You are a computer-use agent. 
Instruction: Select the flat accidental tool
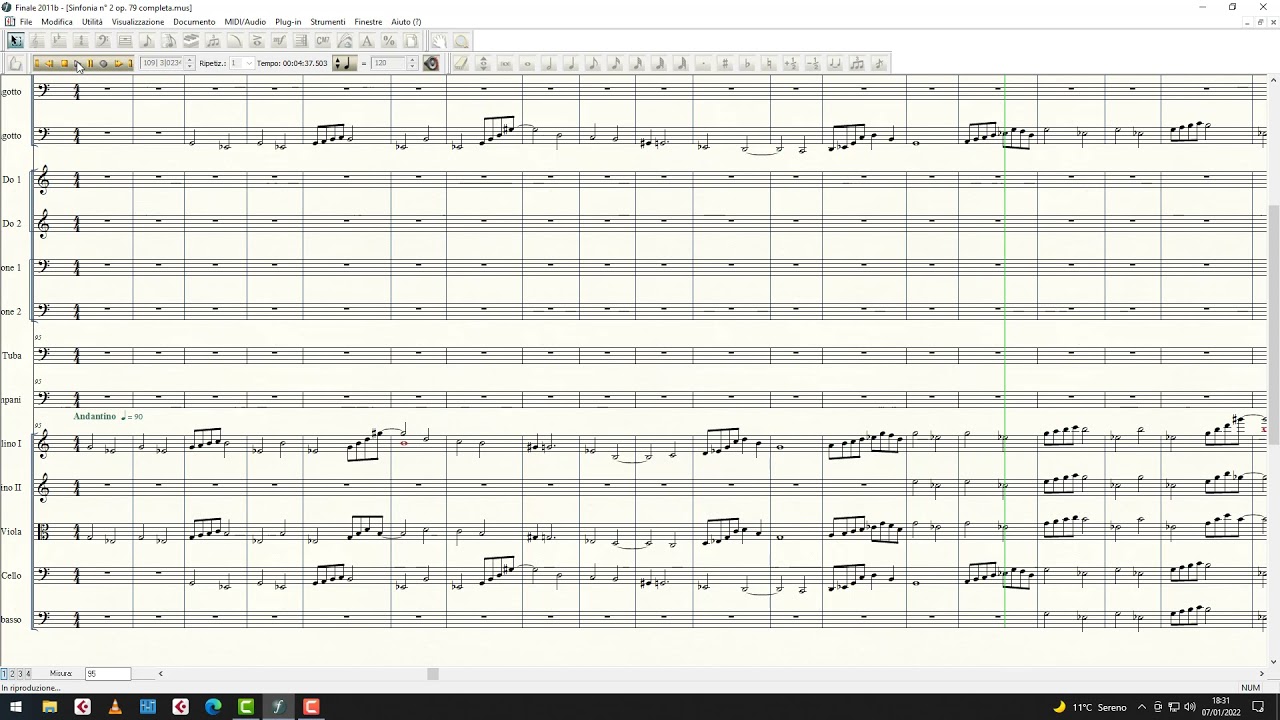click(747, 63)
